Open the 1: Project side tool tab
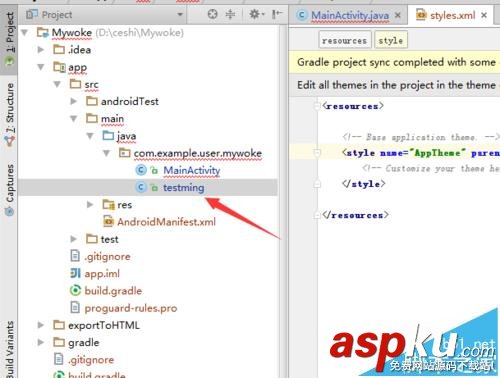 9,39
